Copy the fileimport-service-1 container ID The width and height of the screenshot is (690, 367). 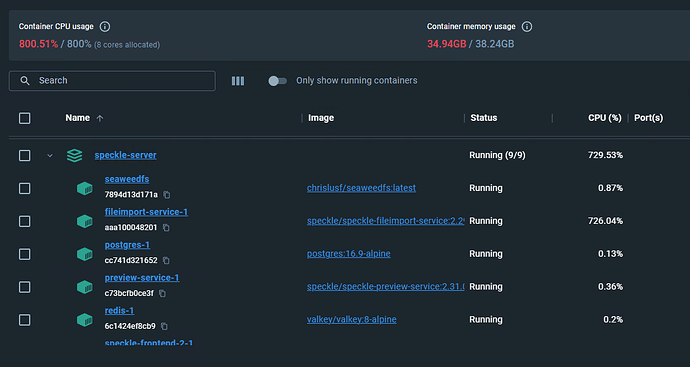[166, 228]
